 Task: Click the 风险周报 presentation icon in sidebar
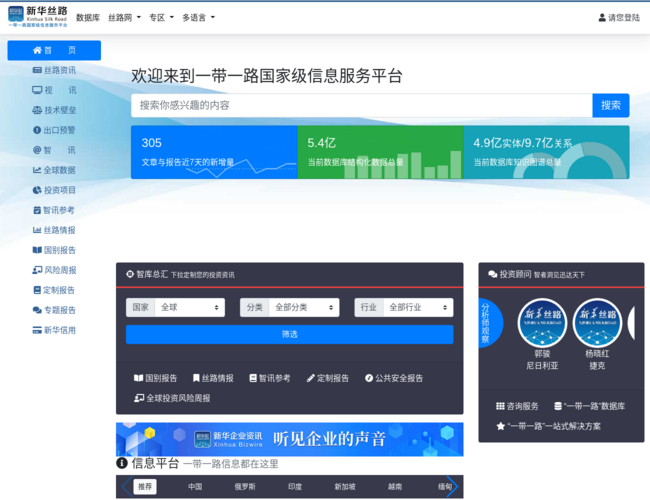37,270
